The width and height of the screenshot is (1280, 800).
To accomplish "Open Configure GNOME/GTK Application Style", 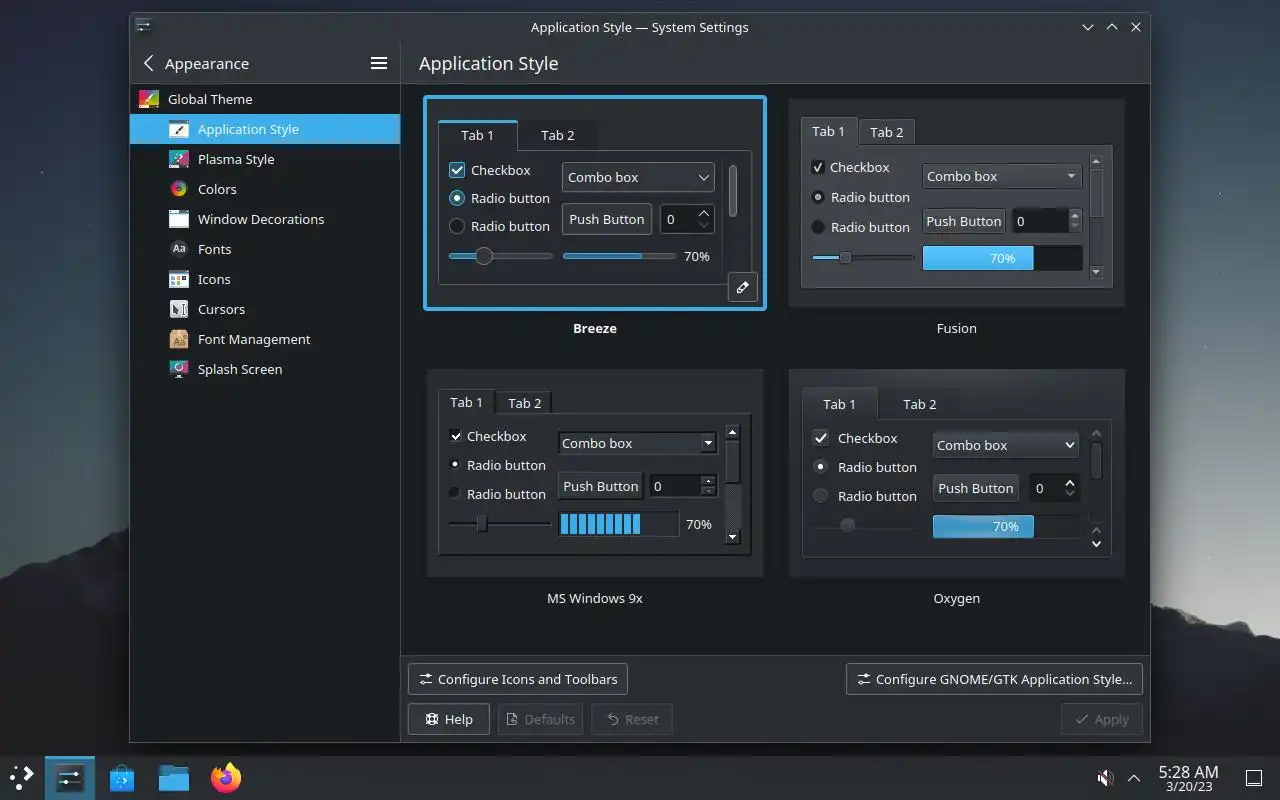I will point(994,679).
